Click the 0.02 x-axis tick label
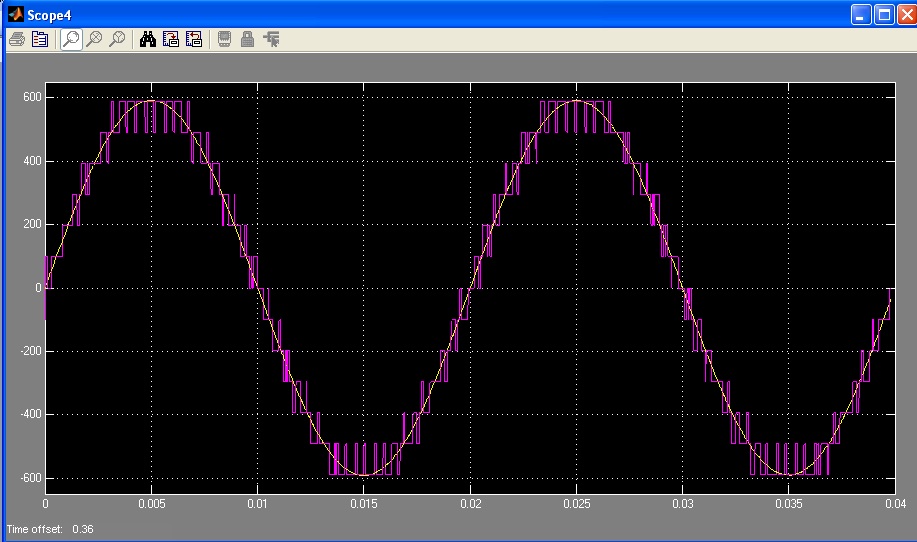Viewport: 917px width, 542px height. pos(470,503)
